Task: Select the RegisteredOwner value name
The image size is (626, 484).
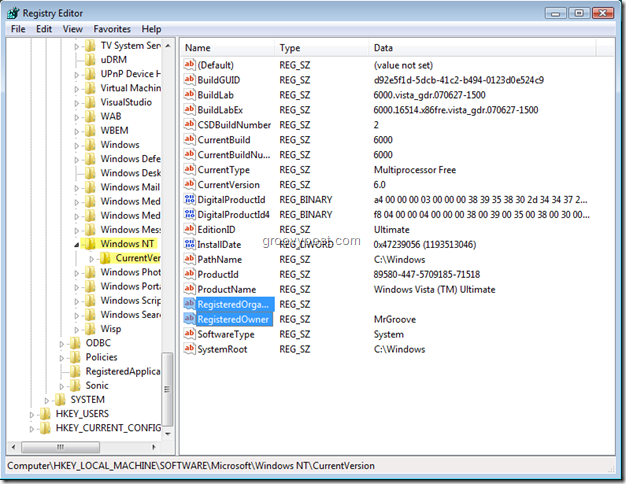Action: [x=234, y=319]
